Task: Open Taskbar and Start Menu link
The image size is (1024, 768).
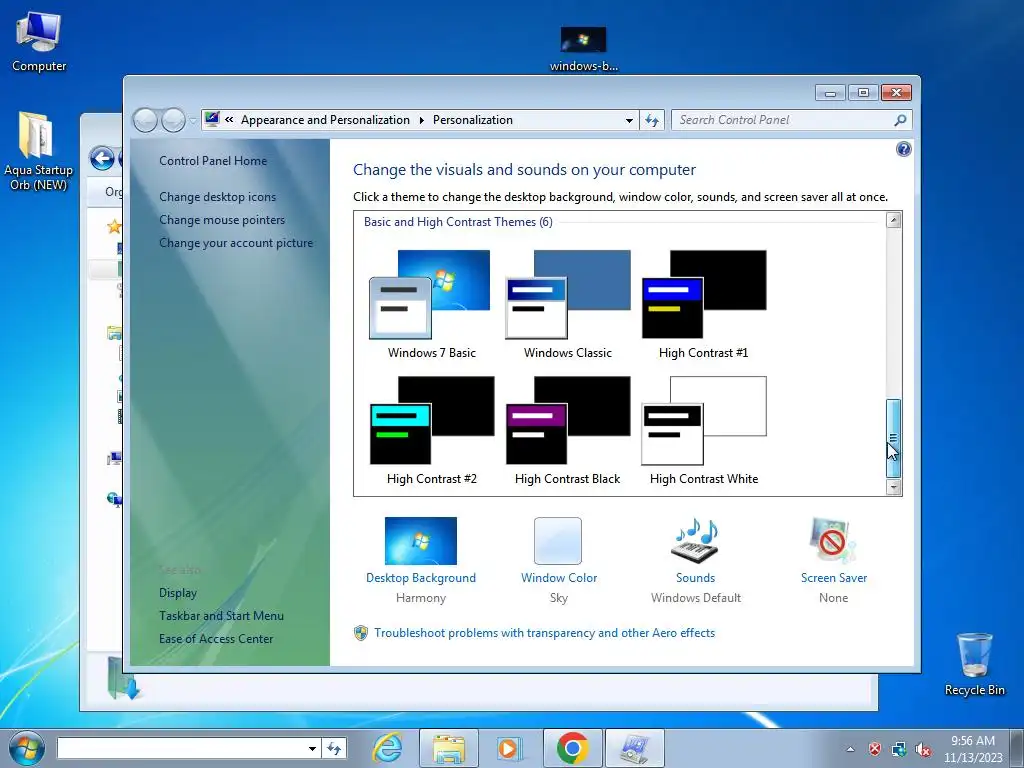Action: point(221,615)
